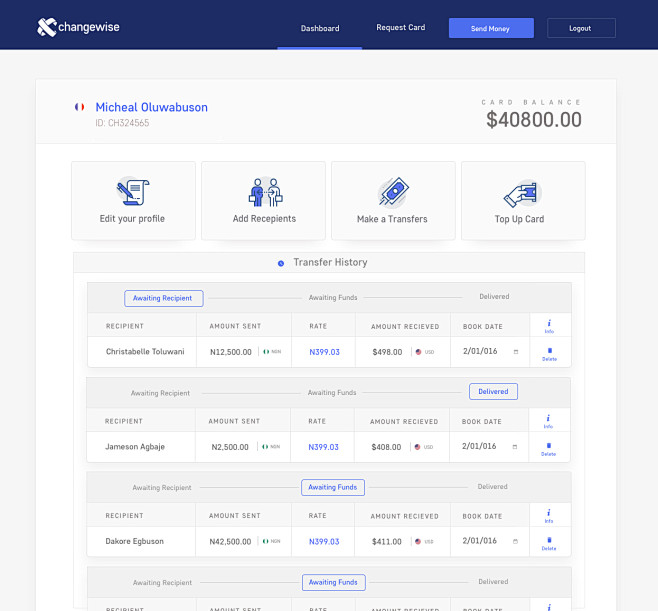Click rate N399.03 in Christabelle Toluwani row
The width and height of the screenshot is (658, 611).
pos(324,352)
